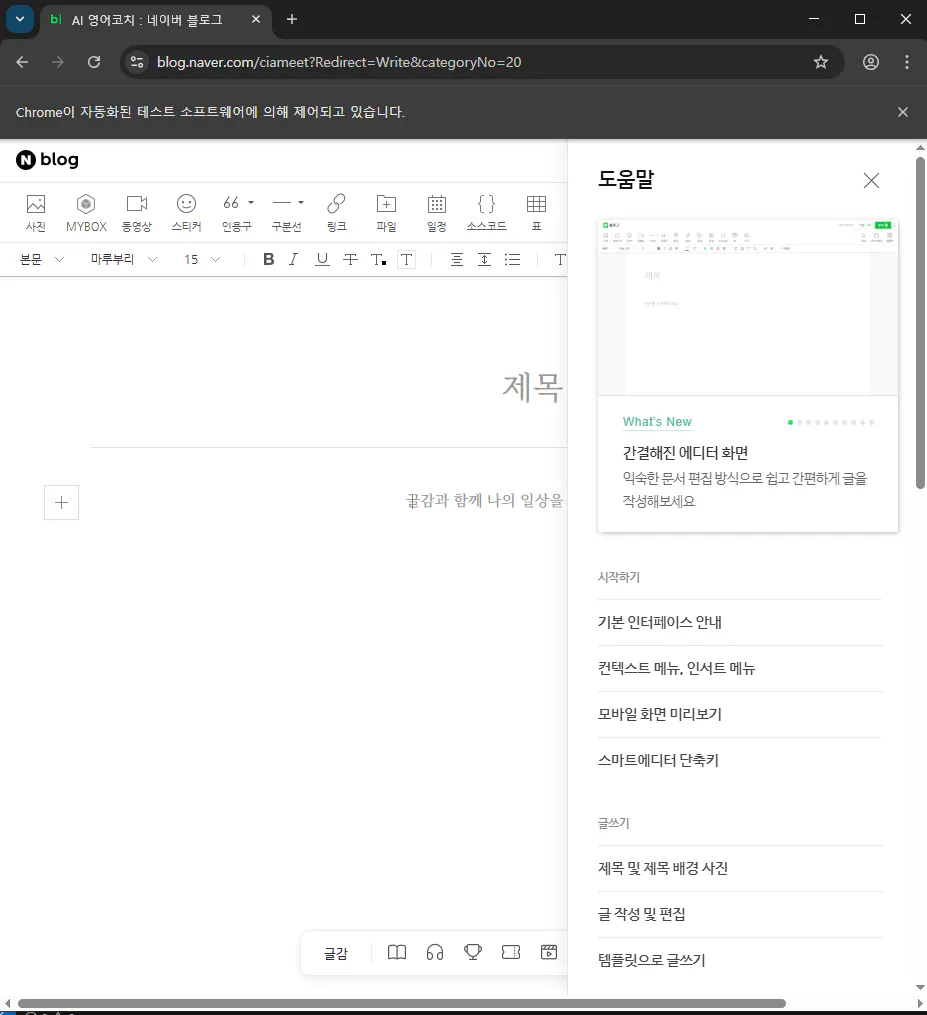Image resolution: width=927 pixels, height=1015 pixels.
Task: Add a hyperlink with 링크 icon
Action: point(337,212)
